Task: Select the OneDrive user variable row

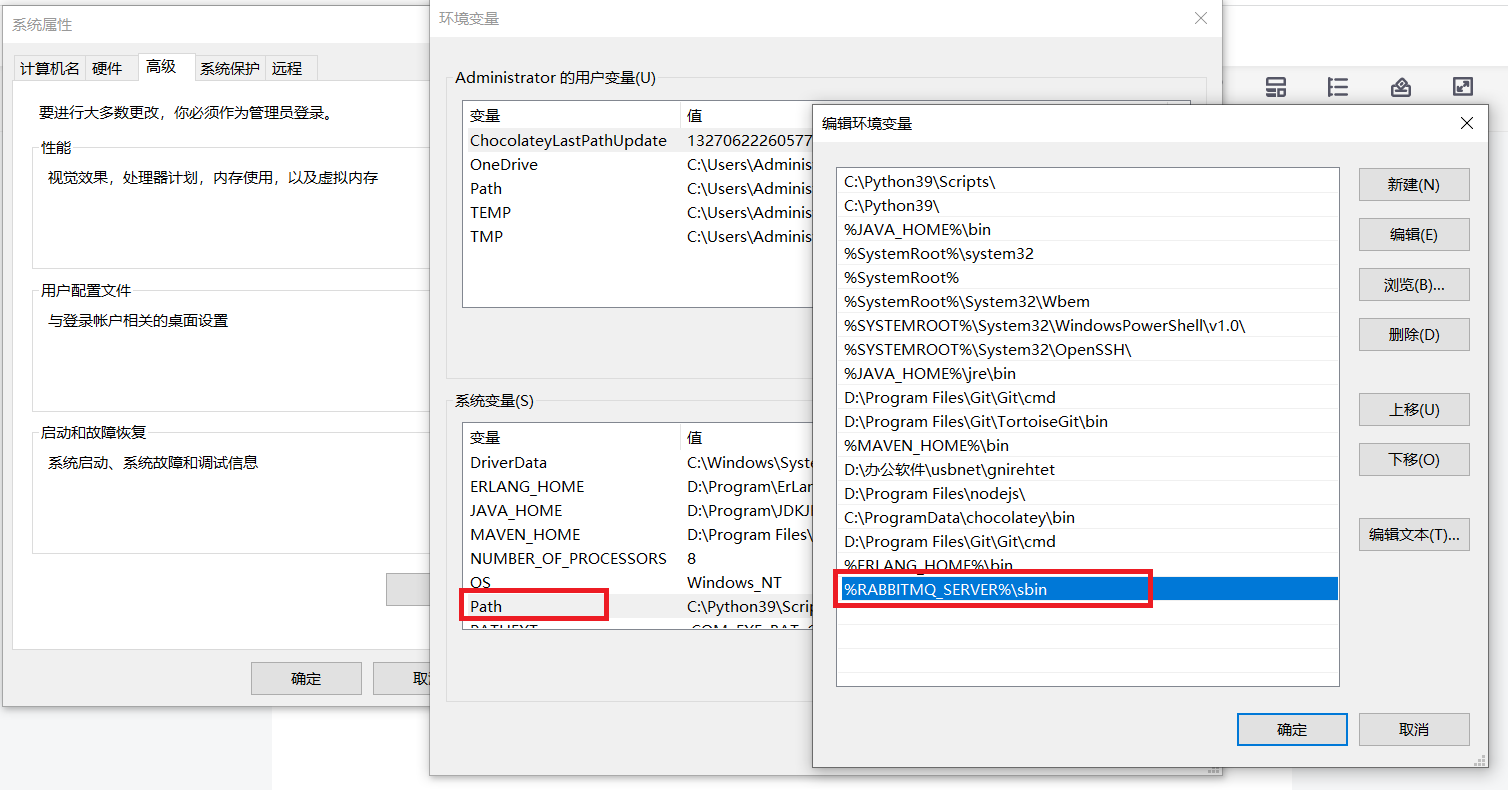Action: (503, 164)
